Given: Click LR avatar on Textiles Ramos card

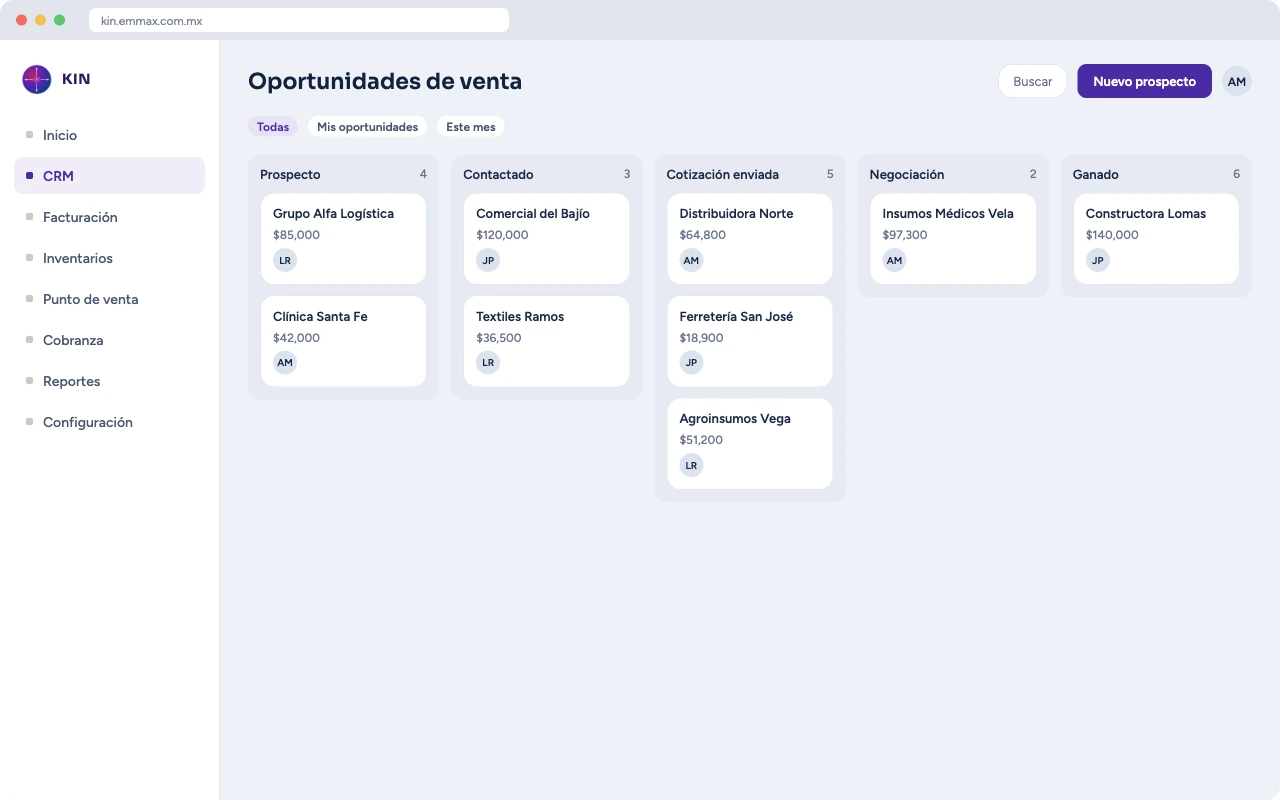Looking at the screenshot, I should pyautogui.click(x=488, y=362).
